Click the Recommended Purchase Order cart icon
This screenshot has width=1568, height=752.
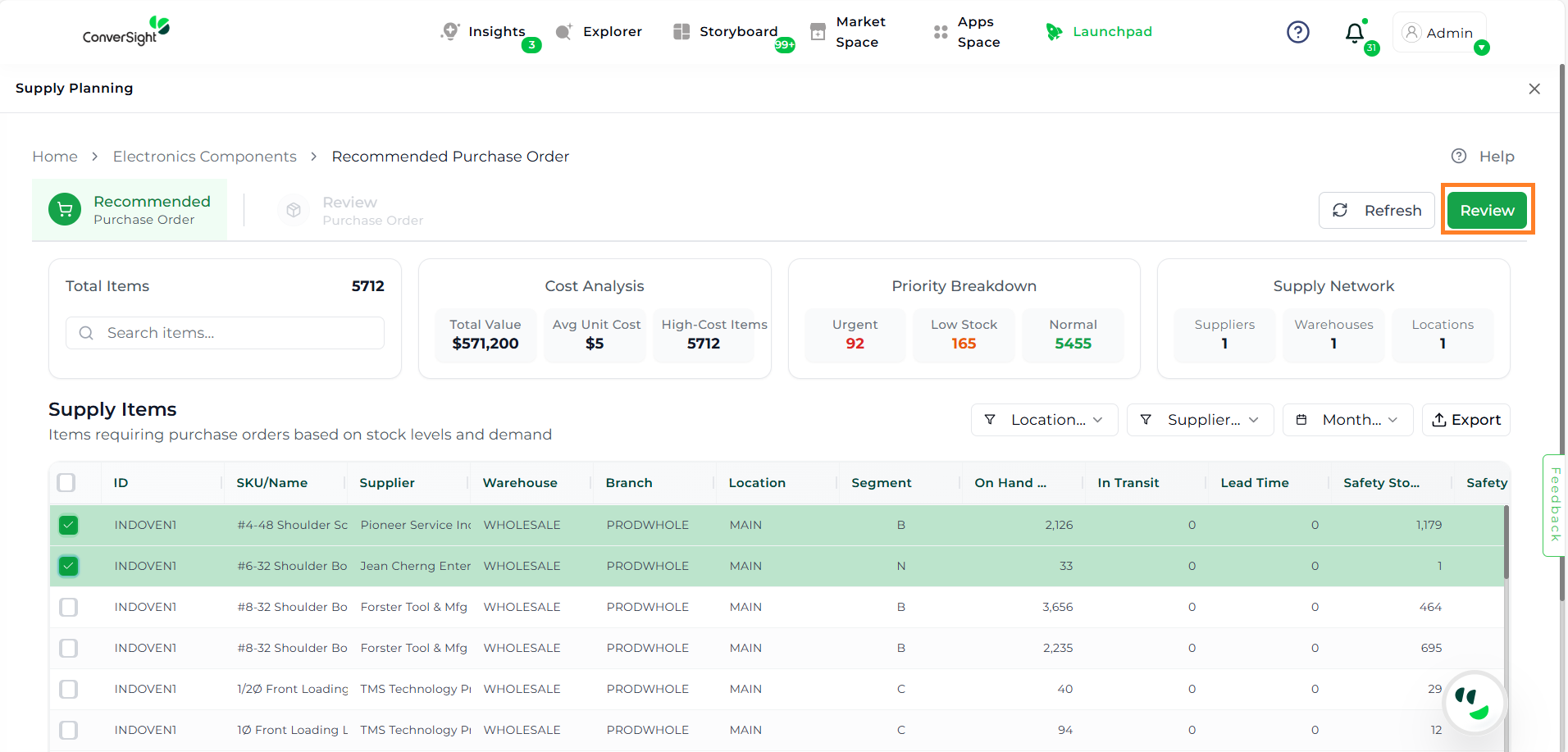(65, 210)
